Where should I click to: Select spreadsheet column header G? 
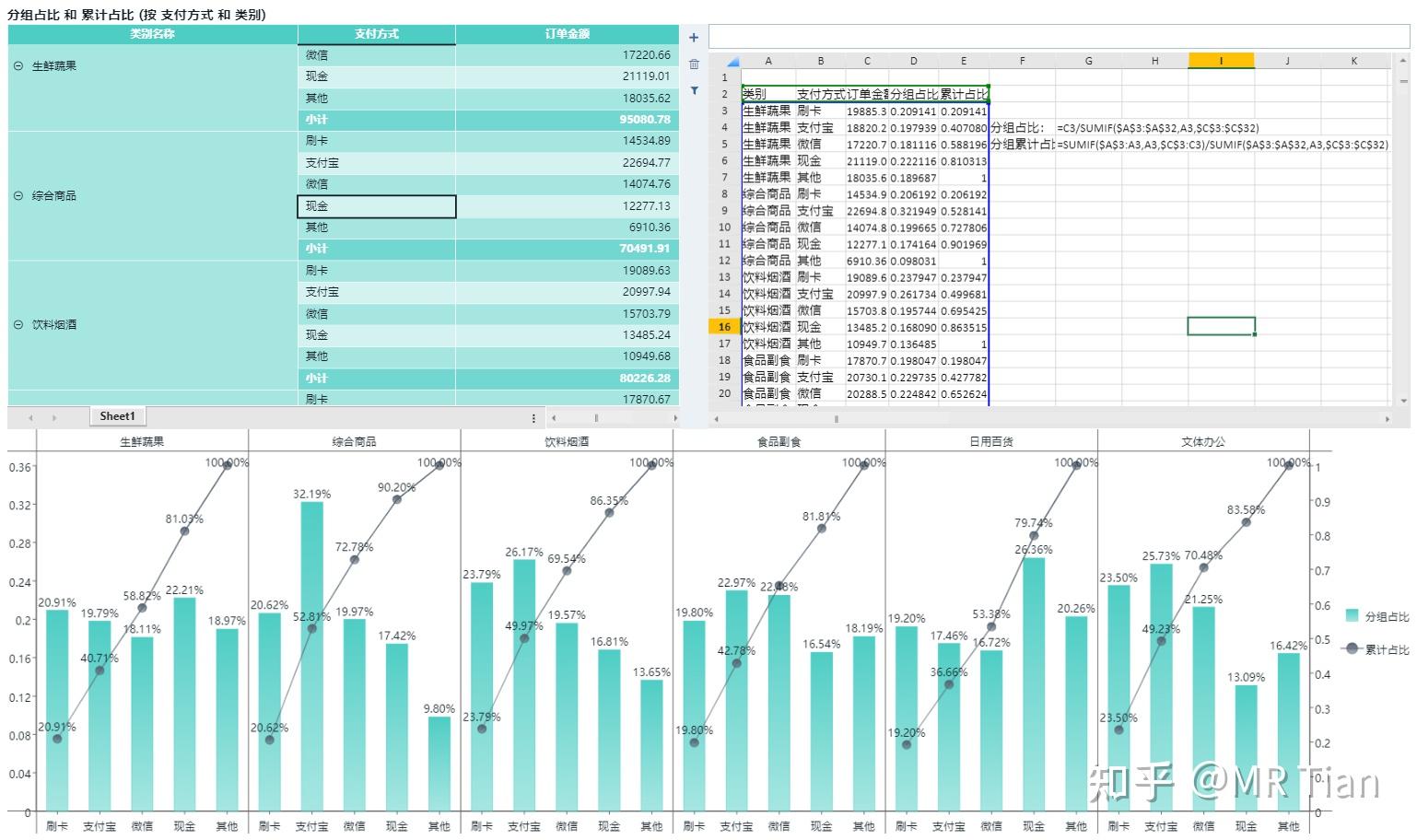point(1089,61)
